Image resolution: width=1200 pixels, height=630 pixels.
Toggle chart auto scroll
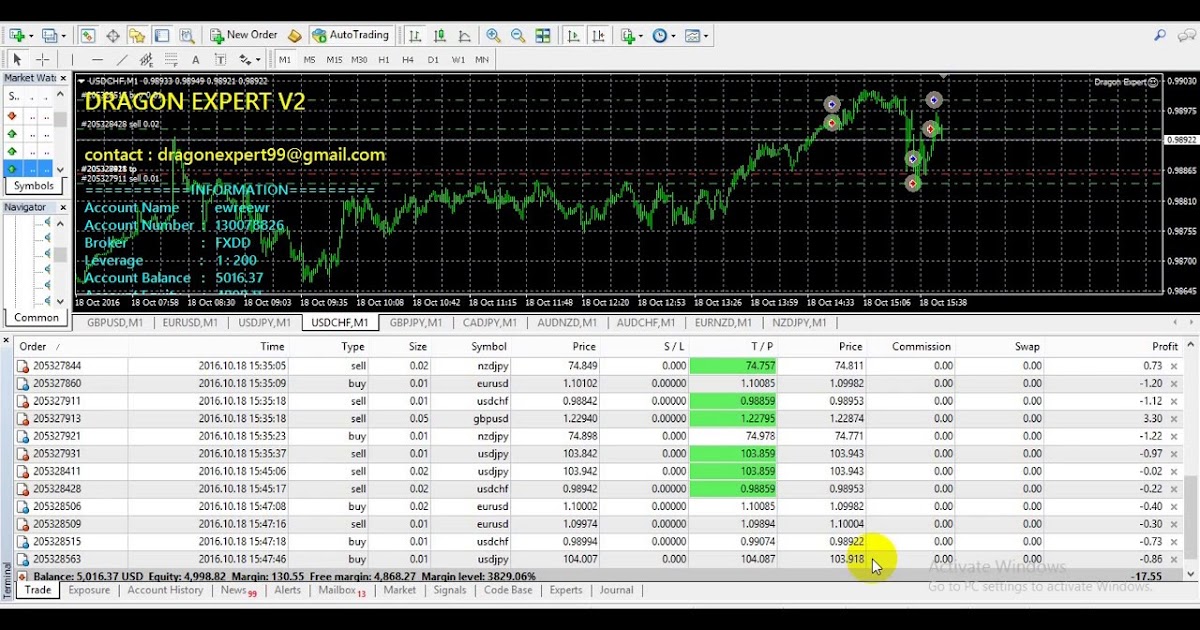click(573, 35)
